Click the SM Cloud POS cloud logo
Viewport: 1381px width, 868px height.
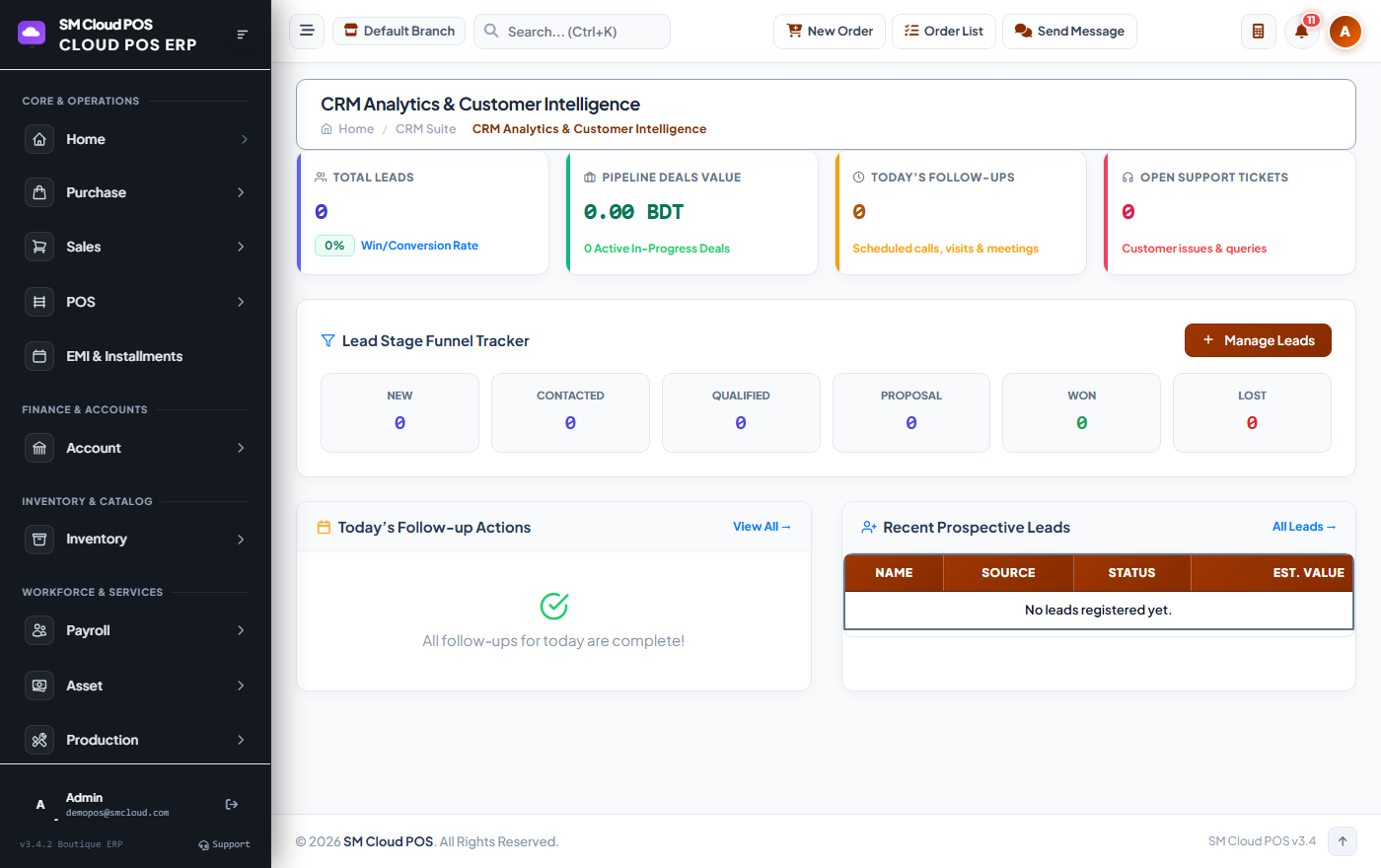click(32, 34)
